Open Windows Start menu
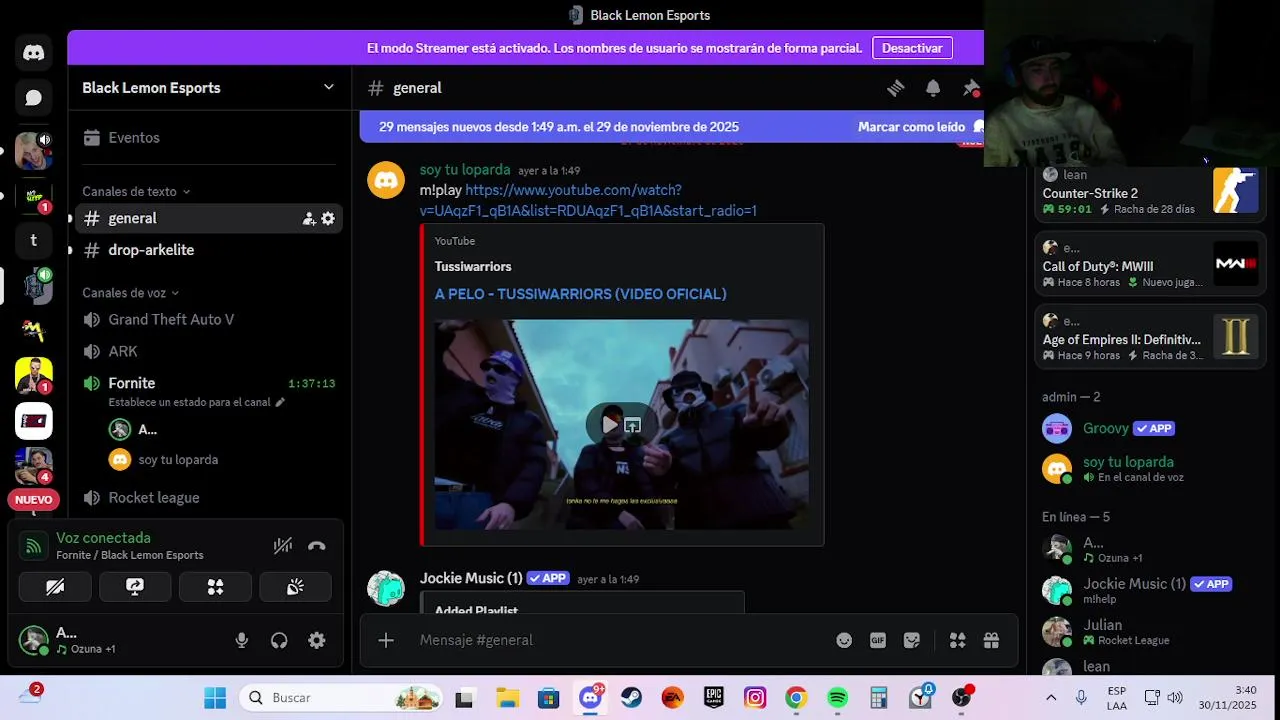Viewport: 1280px width, 720px height. coord(215,698)
